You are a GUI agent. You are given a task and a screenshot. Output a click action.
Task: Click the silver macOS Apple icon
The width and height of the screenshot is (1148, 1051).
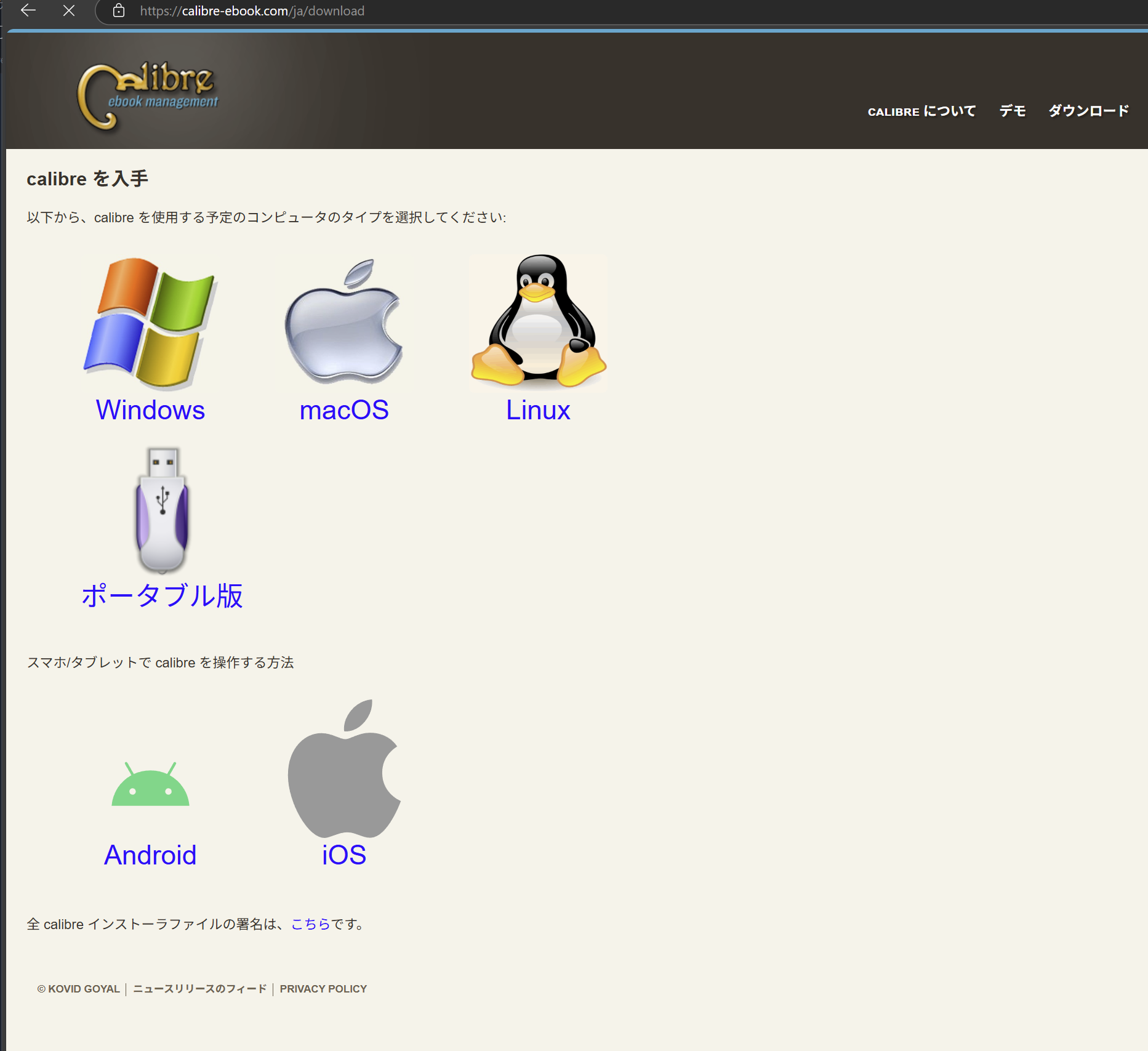tap(343, 323)
